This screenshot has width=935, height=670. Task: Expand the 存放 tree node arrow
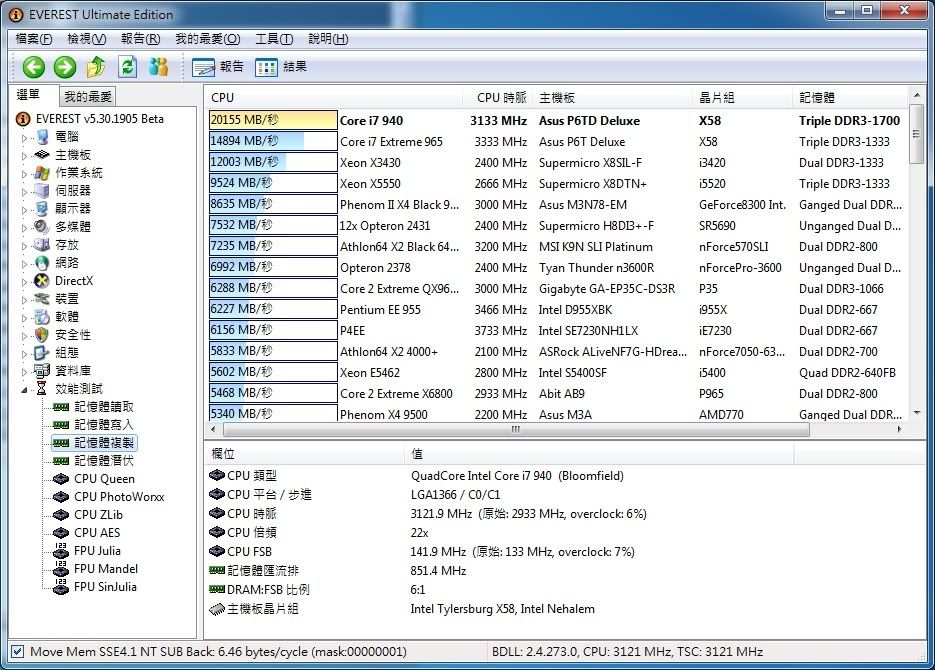[x=24, y=245]
